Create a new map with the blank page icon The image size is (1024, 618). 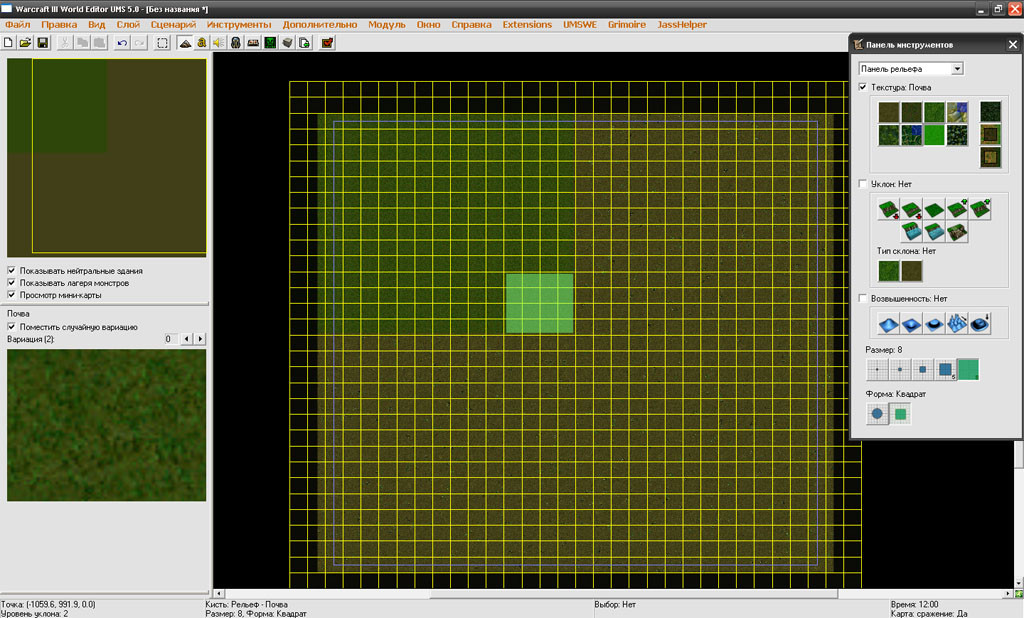[x=8, y=42]
